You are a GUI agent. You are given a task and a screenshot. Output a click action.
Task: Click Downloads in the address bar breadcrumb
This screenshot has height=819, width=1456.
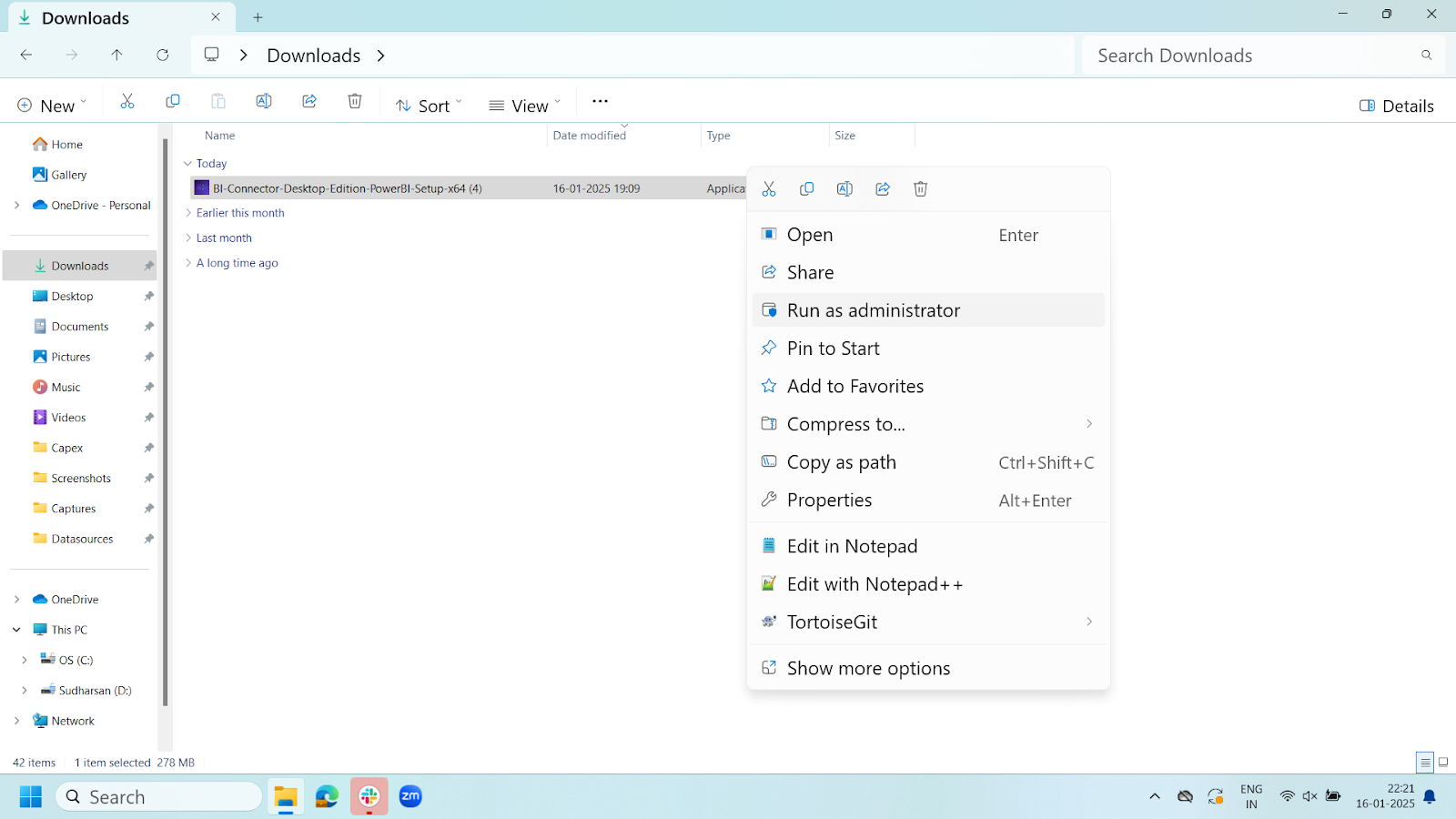(x=314, y=56)
